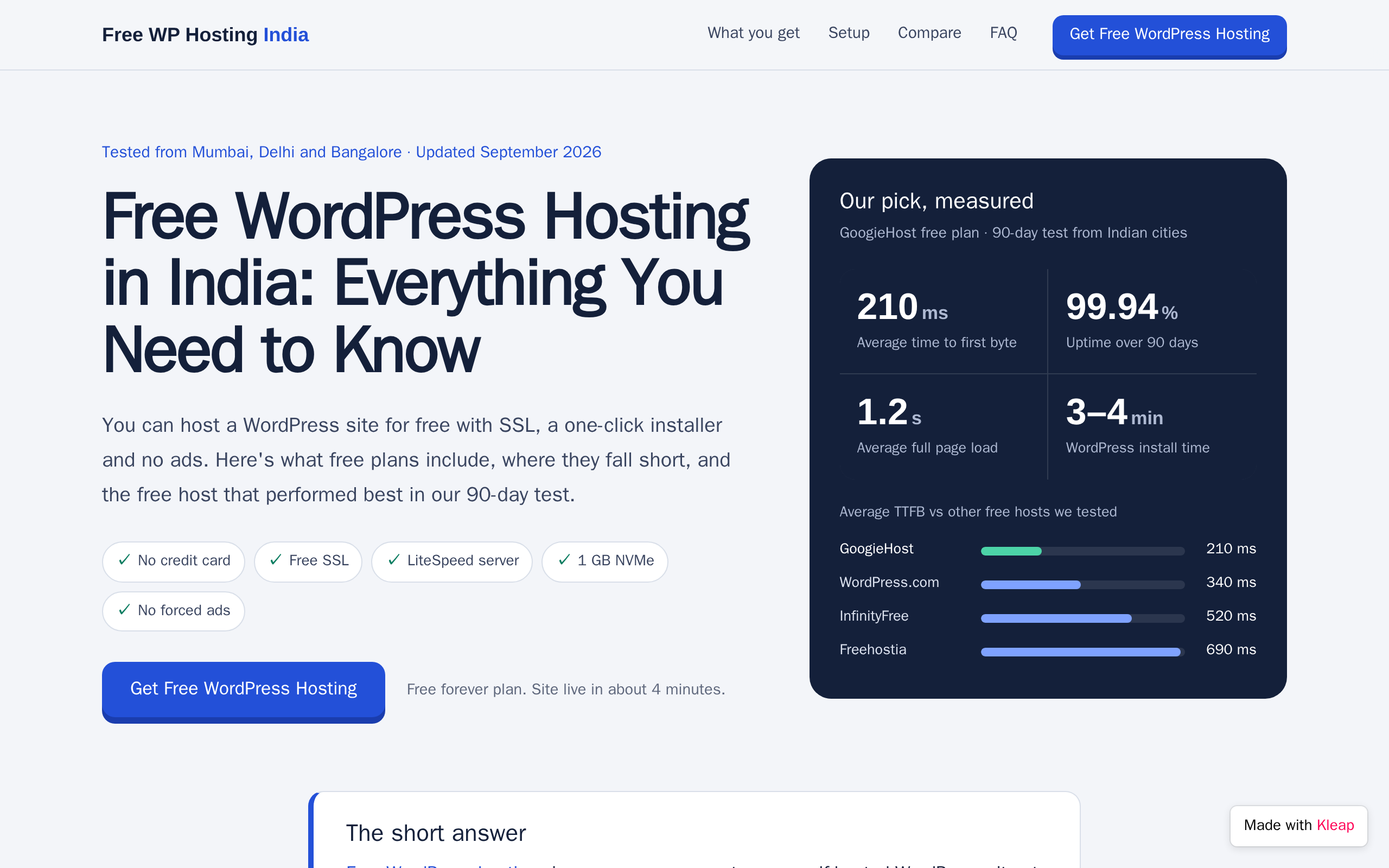This screenshot has height=868, width=1389.
Task: Click the 210 ms value beside GoogieHost bar
Action: (1231, 549)
